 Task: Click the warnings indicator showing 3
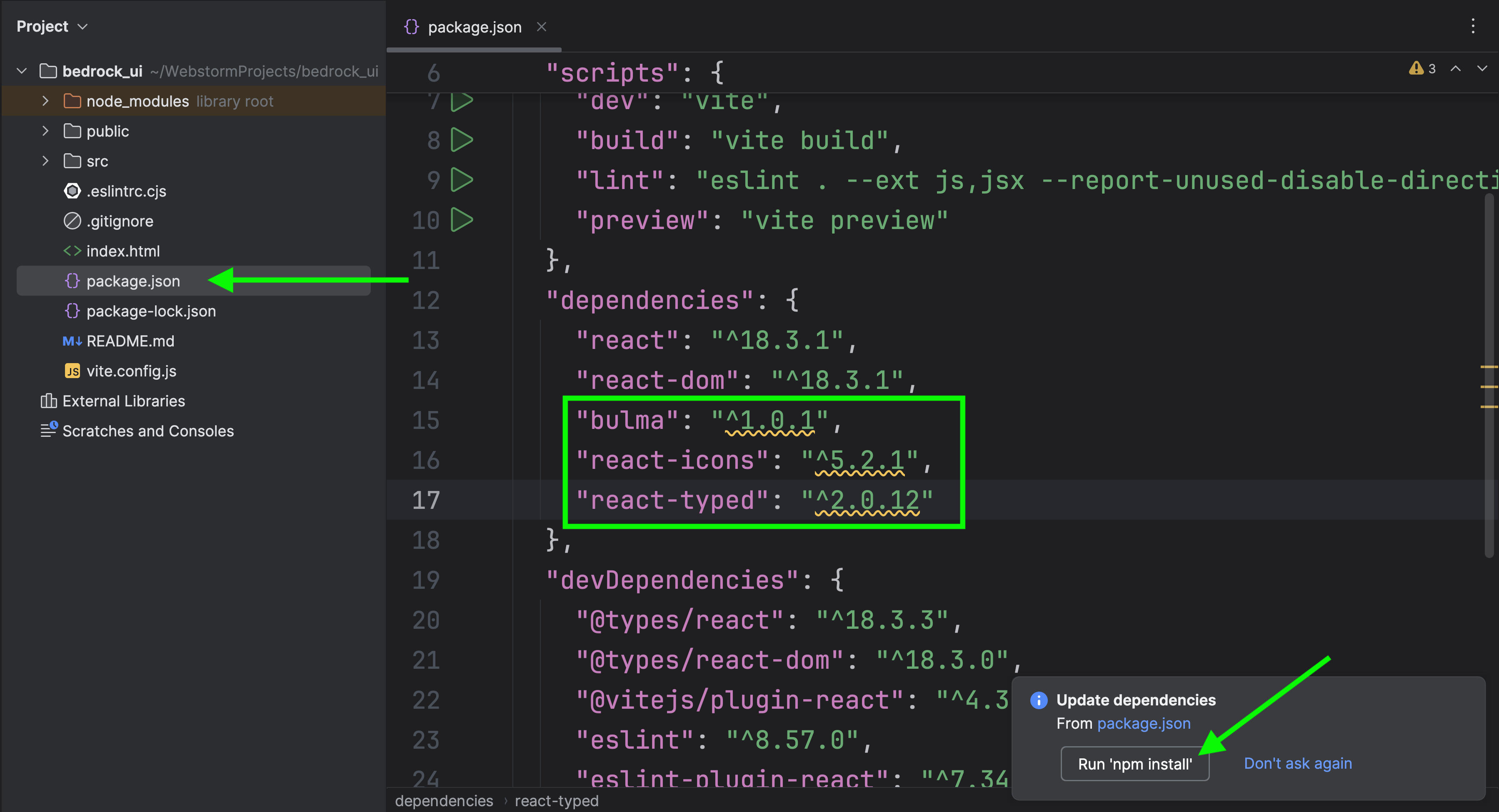1422,69
